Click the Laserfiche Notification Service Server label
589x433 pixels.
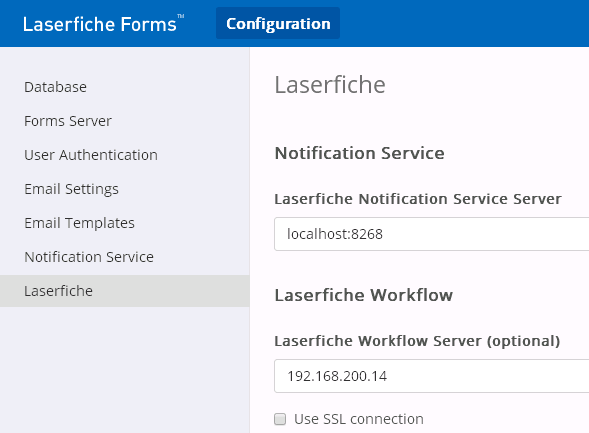418,199
